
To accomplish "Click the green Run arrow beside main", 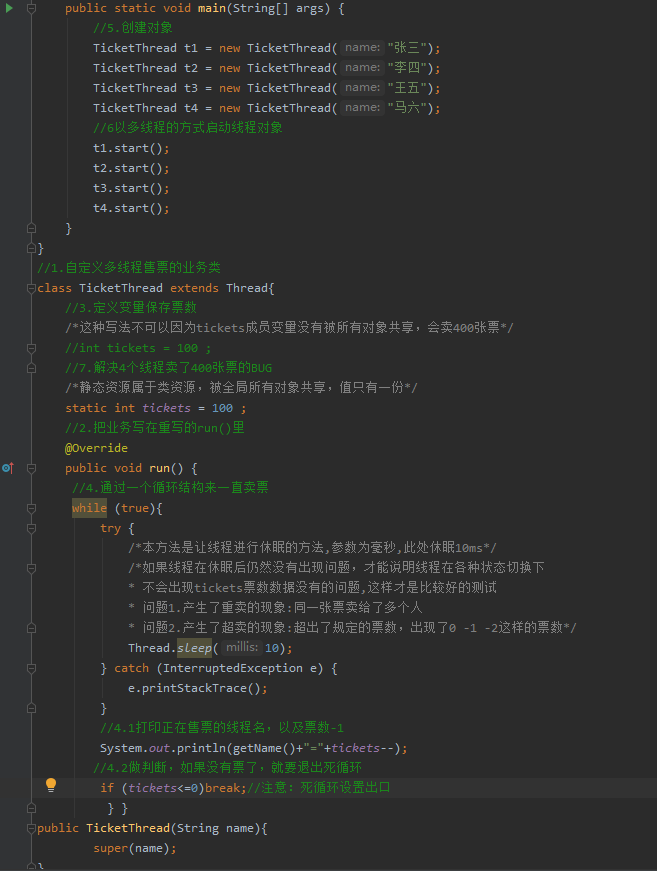I will (x=9, y=8).
